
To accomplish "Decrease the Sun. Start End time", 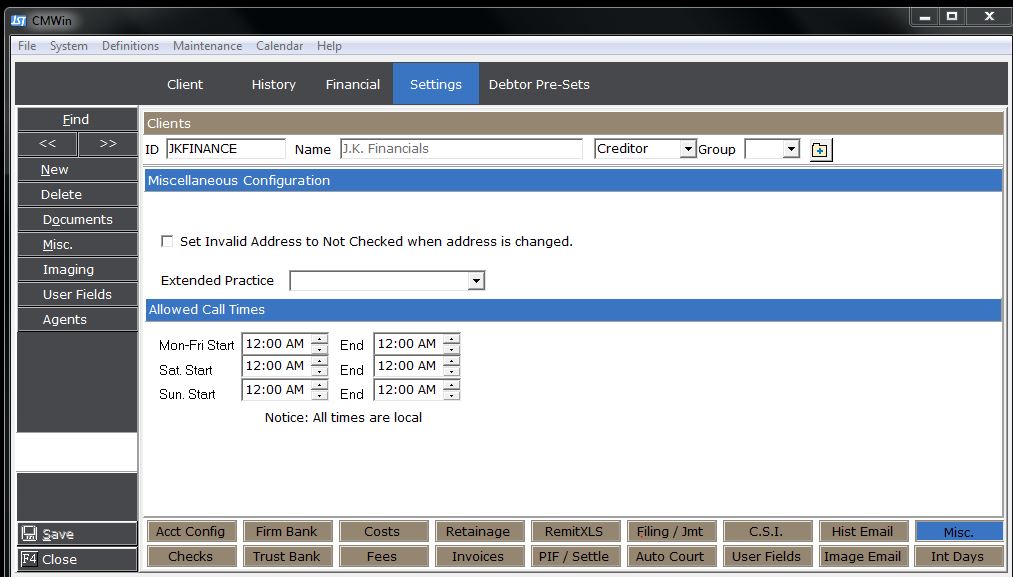I will (x=451, y=395).
